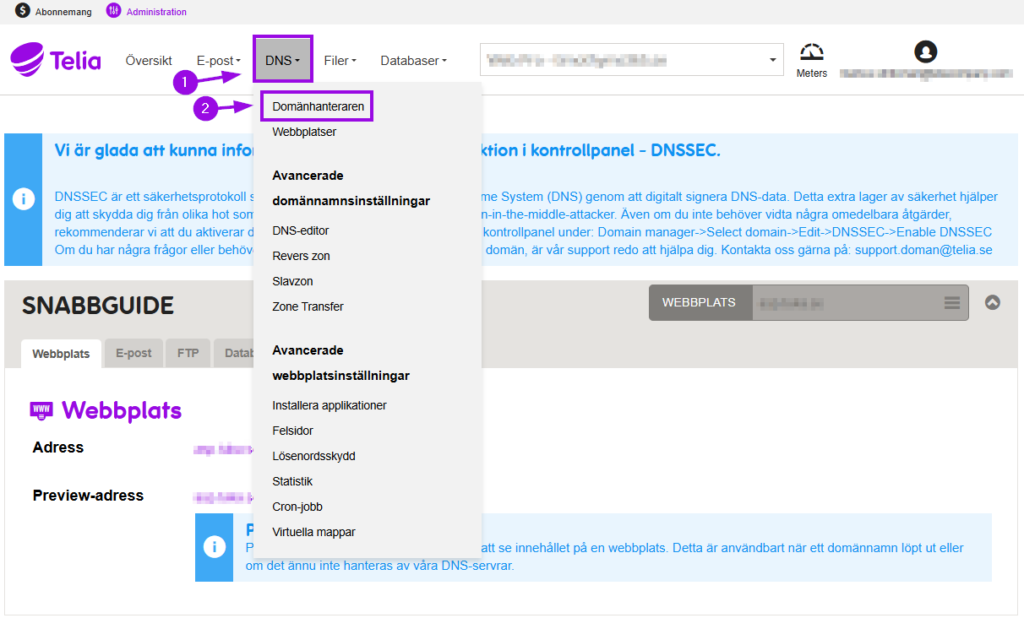The height and width of the screenshot is (618, 1024).
Task: Collapse the Snabbguide panel chevron
Action: [992, 303]
